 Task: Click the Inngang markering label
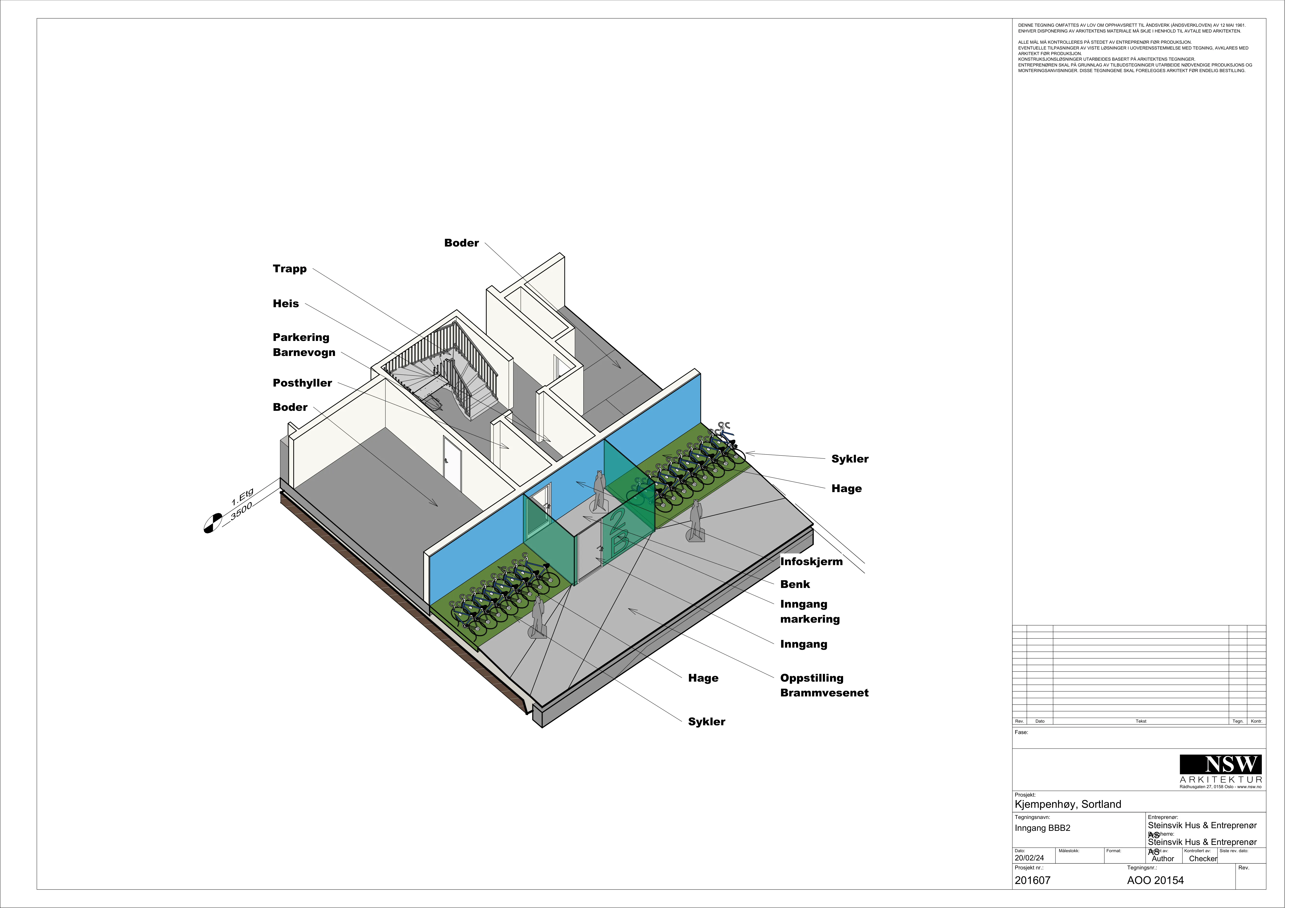pos(810,611)
